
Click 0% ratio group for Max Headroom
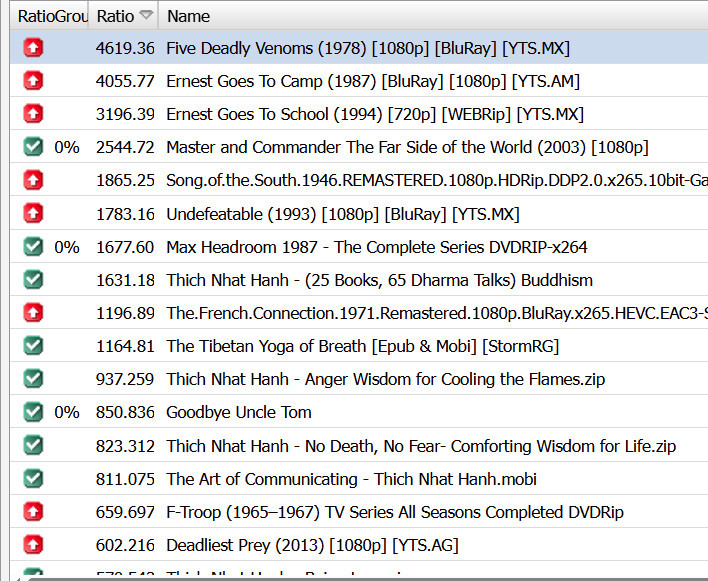[67, 247]
